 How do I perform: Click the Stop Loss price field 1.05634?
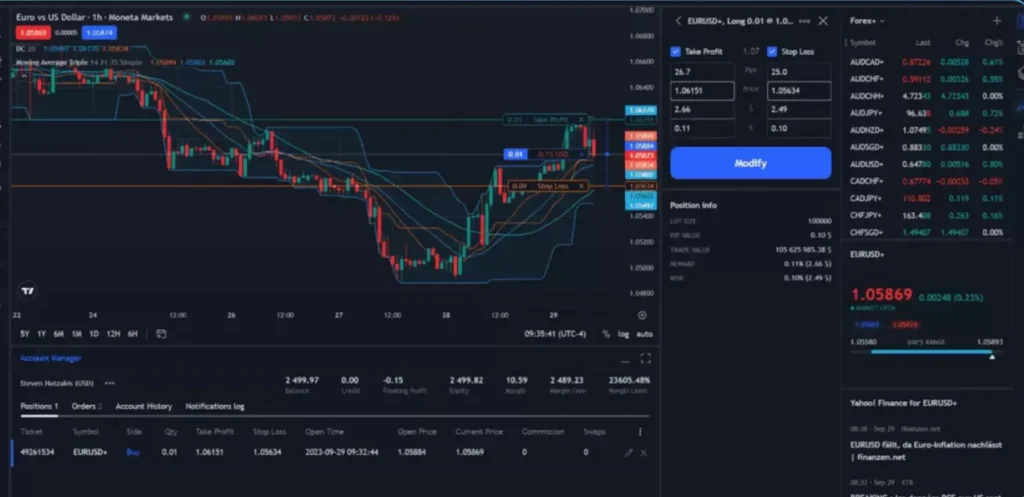[x=799, y=91]
